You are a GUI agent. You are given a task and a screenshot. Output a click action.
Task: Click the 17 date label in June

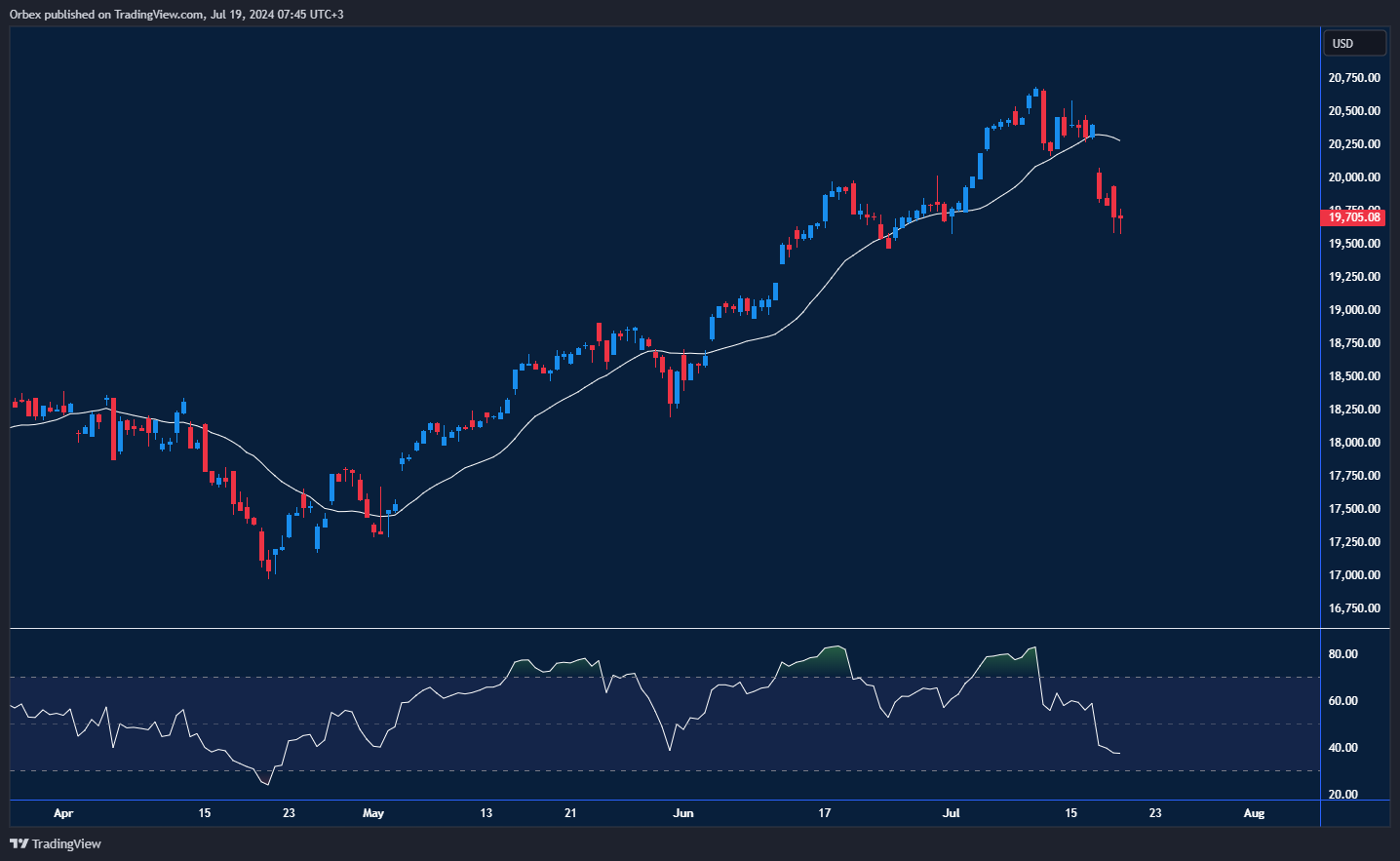825,813
